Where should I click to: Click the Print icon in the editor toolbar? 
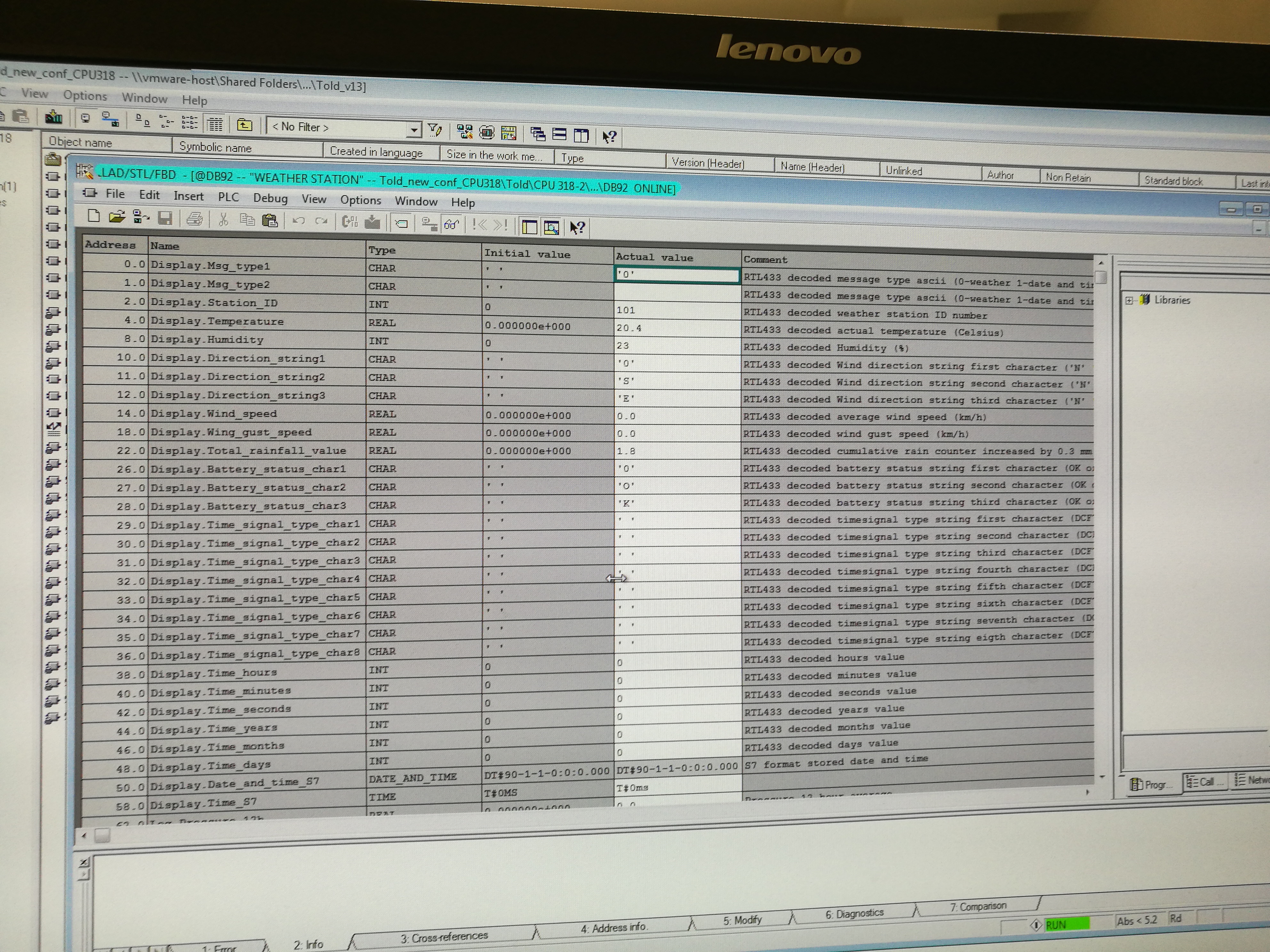[x=195, y=219]
